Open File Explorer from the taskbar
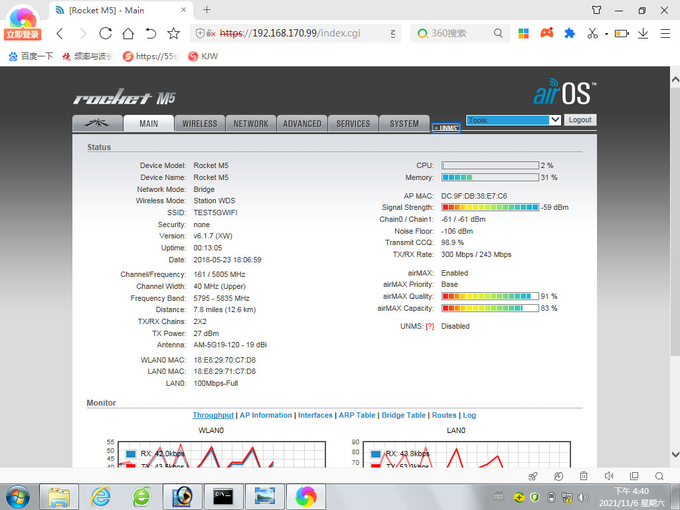Screen dimensions: 680x510 [x=59, y=497]
